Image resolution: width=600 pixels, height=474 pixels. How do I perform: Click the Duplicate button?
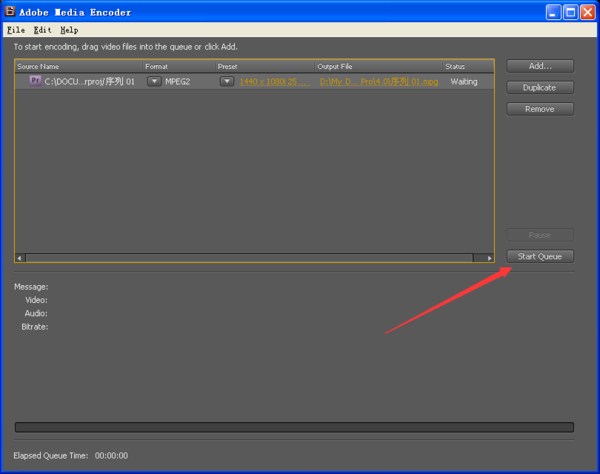[540, 88]
